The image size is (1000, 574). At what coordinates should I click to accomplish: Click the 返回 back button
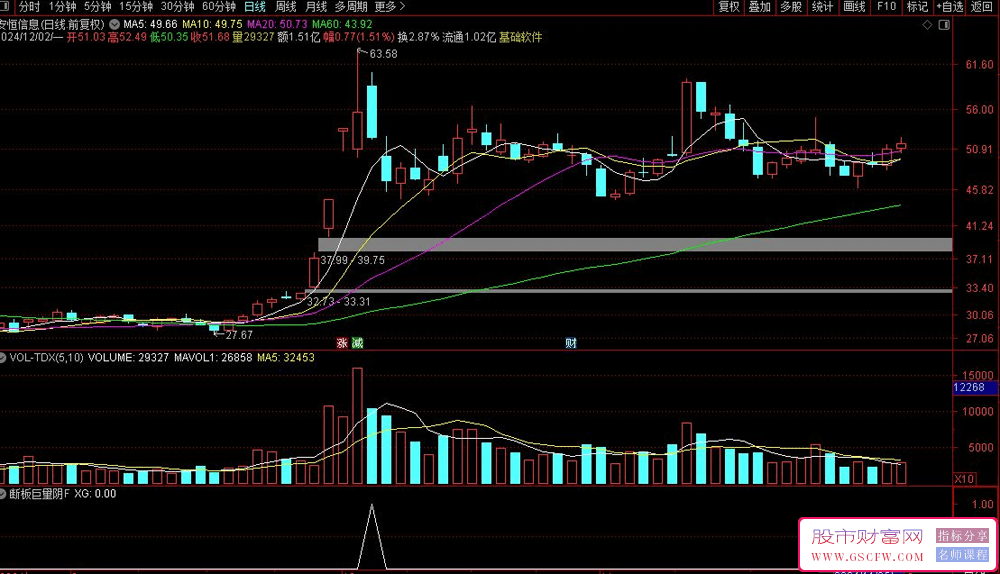click(982, 6)
